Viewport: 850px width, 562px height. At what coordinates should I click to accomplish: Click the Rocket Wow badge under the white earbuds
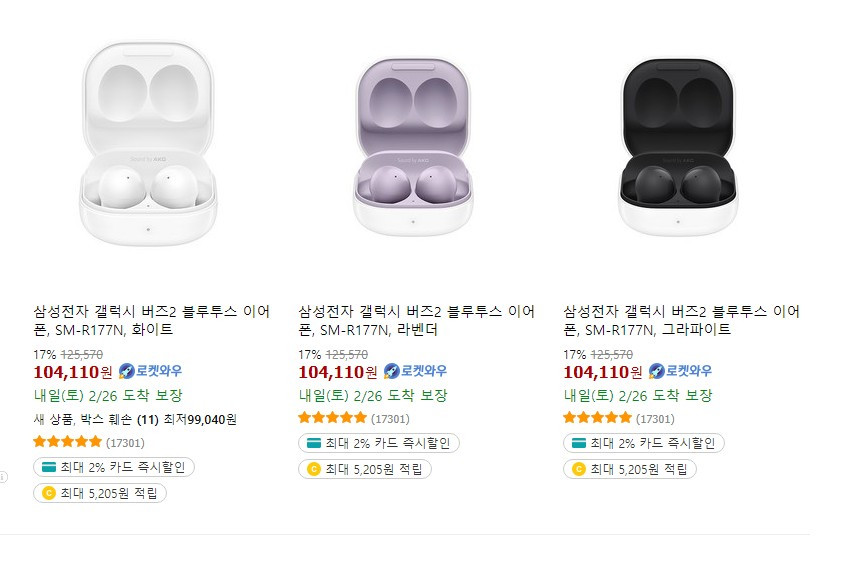click(x=150, y=371)
